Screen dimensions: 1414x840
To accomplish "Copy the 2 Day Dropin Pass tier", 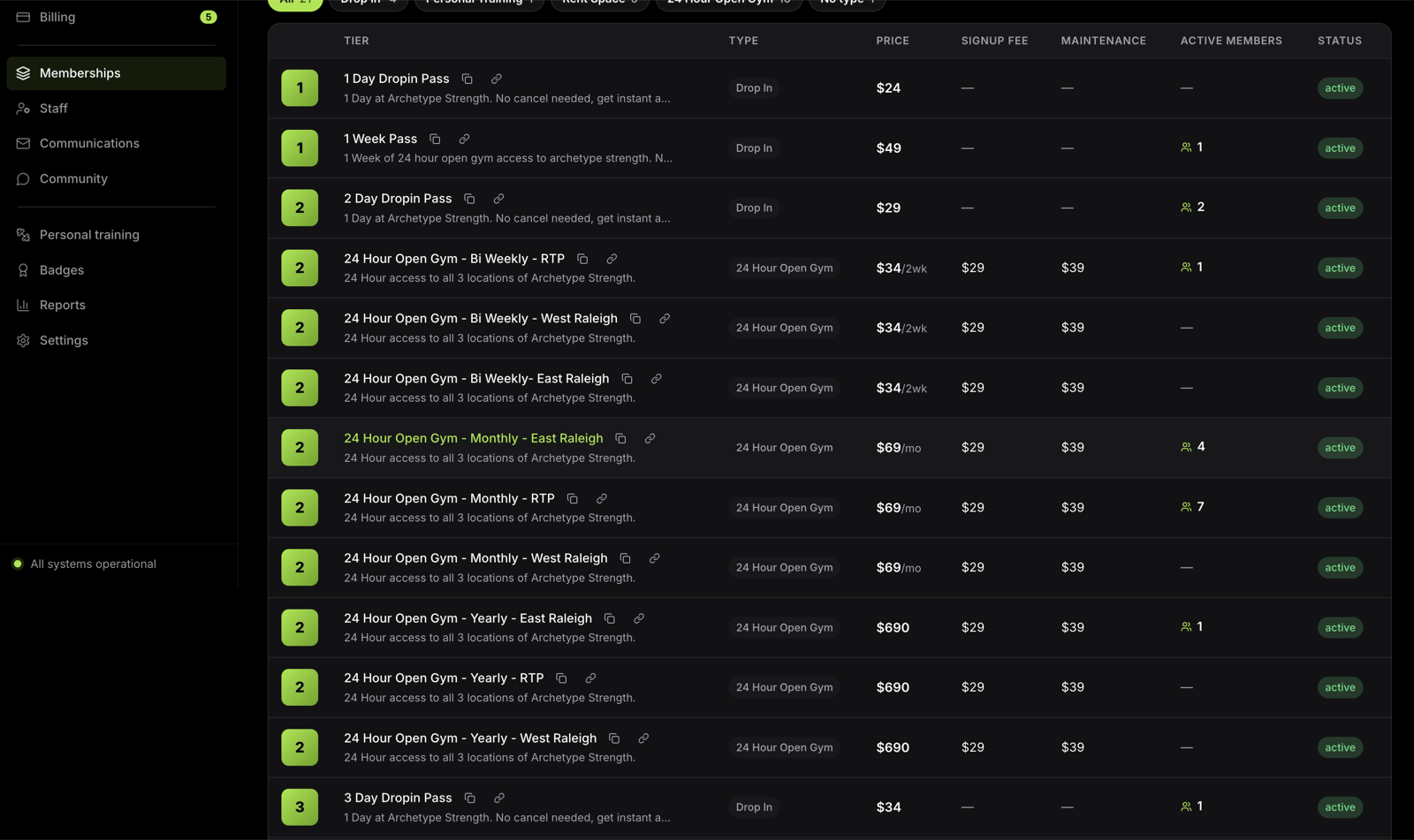I will tap(469, 199).
